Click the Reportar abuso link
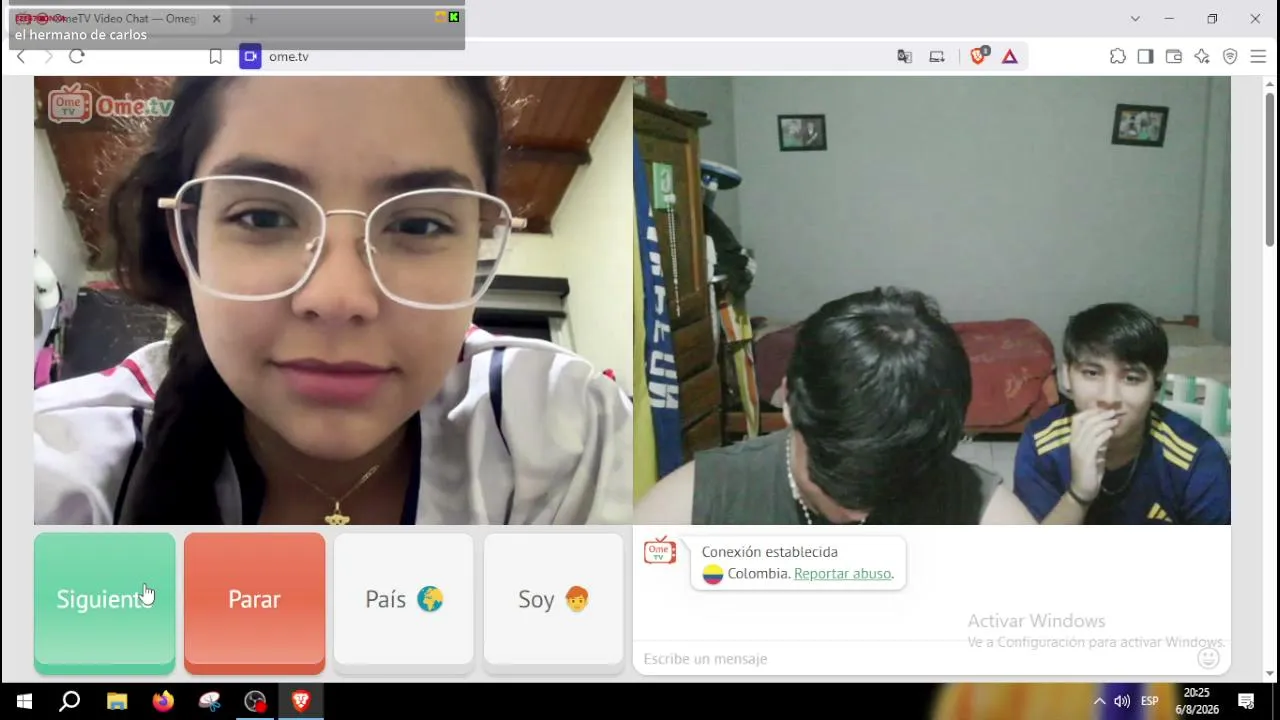Screen dimensions: 1280x720 (842, 574)
